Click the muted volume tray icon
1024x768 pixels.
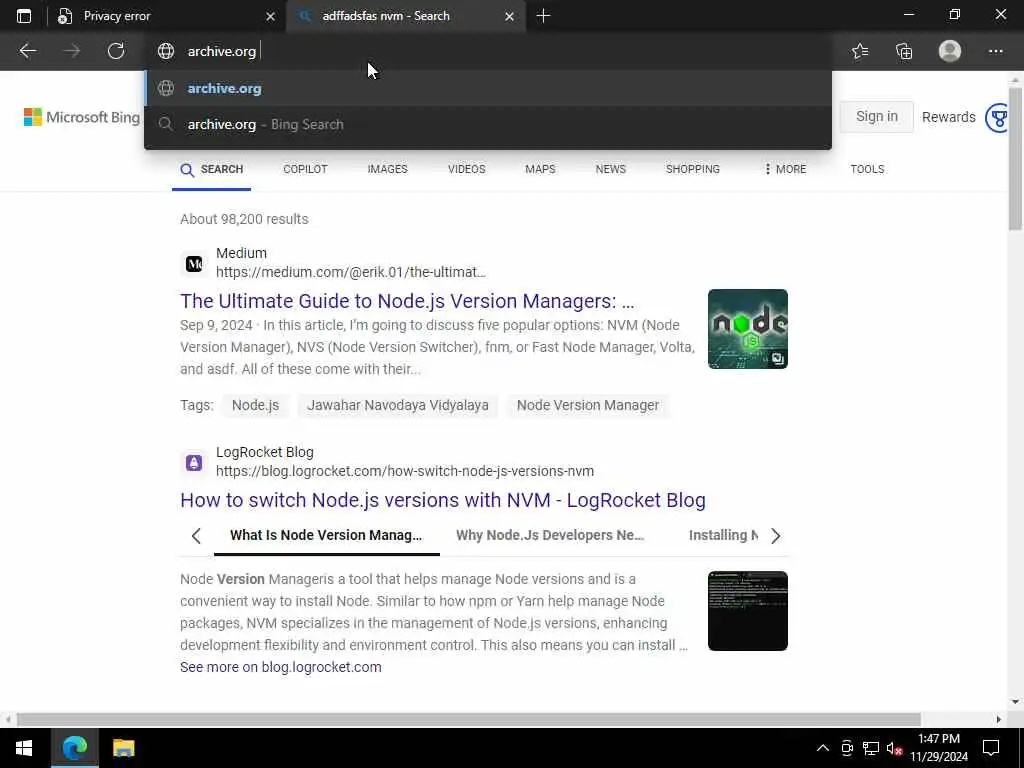(894, 748)
